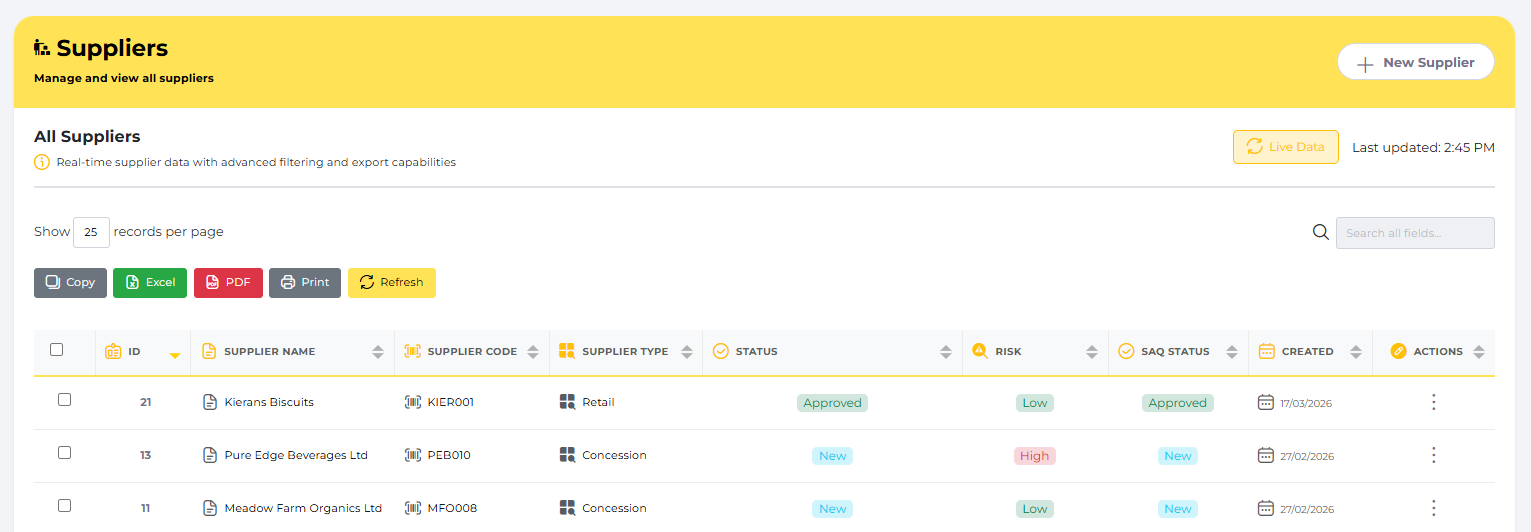1531x532 pixels.
Task: Click the High risk badge
Action: pyautogui.click(x=1035, y=456)
